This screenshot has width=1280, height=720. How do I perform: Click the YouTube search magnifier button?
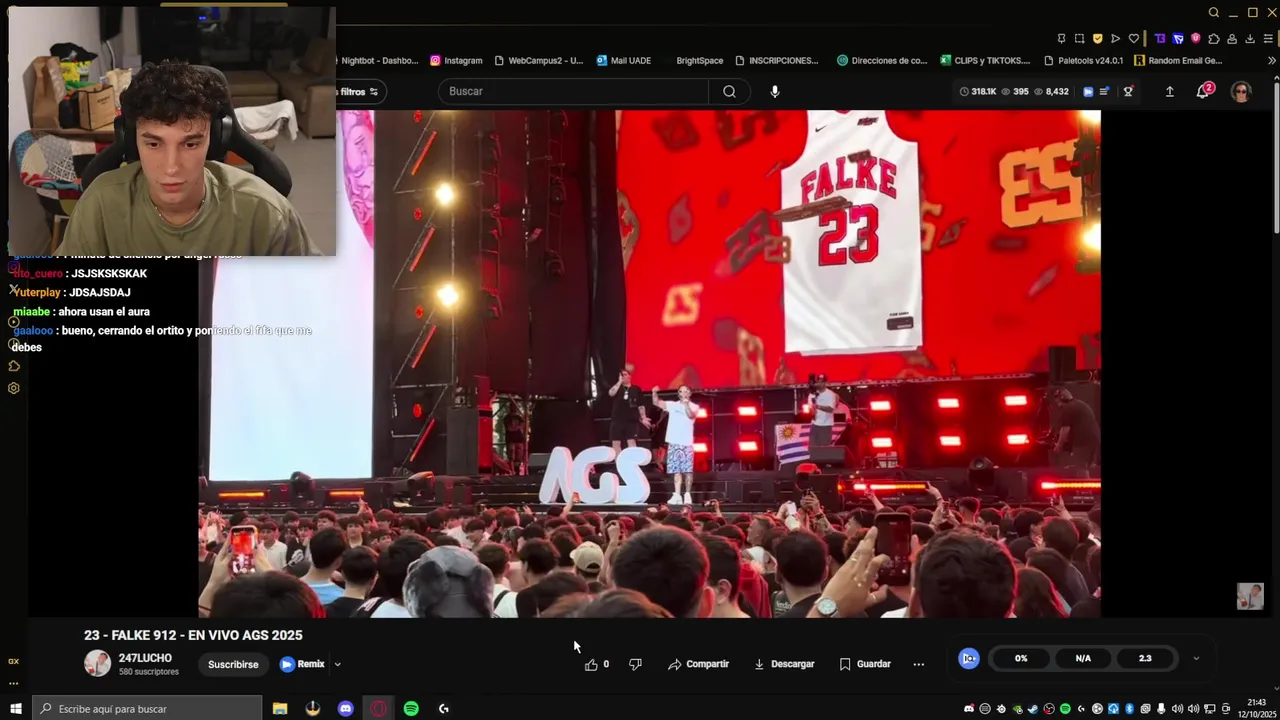tap(729, 91)
